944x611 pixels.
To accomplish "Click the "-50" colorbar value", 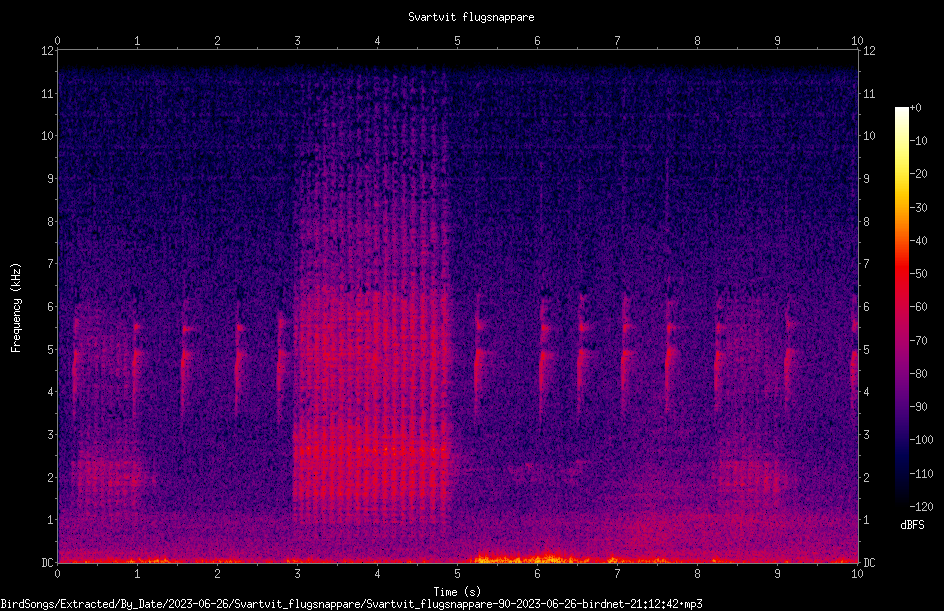I will [918, 274].
